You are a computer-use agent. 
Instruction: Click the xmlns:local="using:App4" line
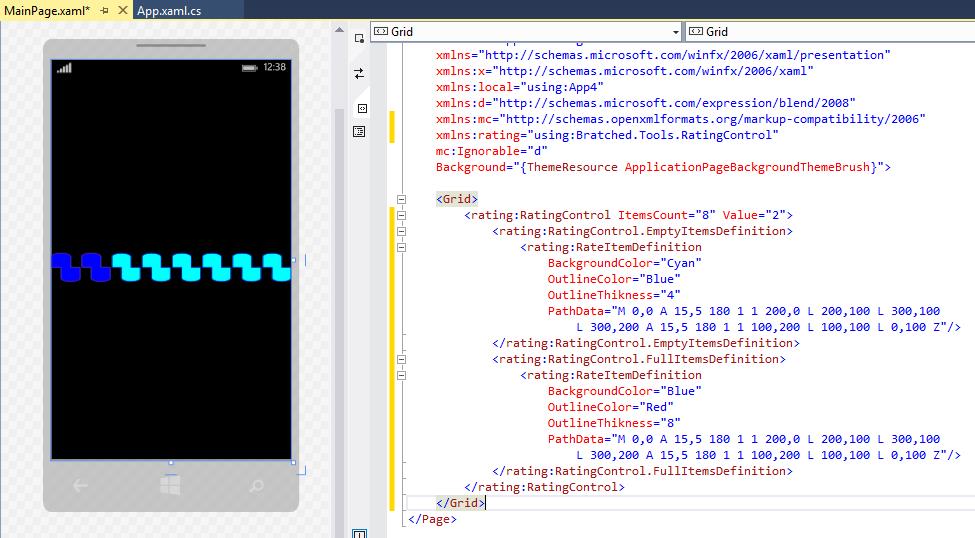point(519,87)
